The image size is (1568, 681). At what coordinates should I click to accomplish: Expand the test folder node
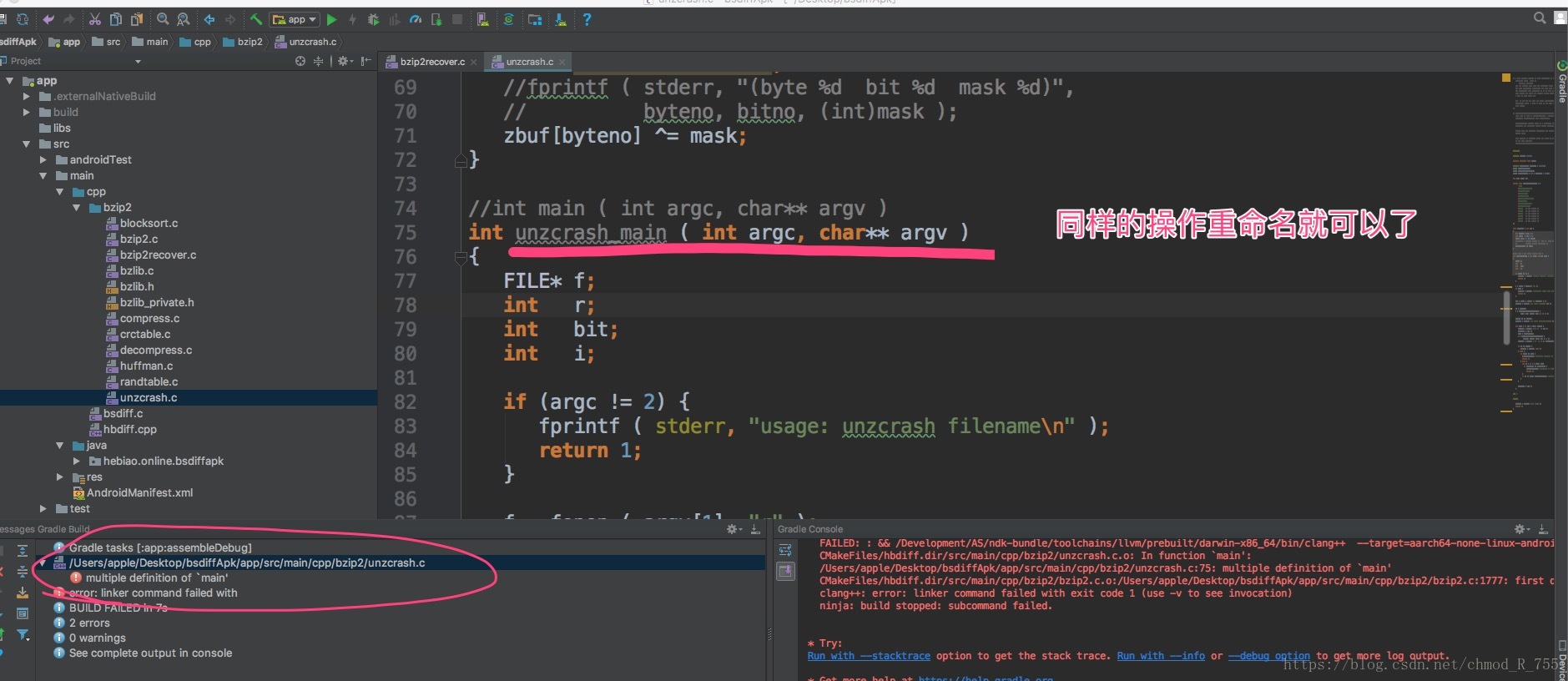click(x=43, y=509)
